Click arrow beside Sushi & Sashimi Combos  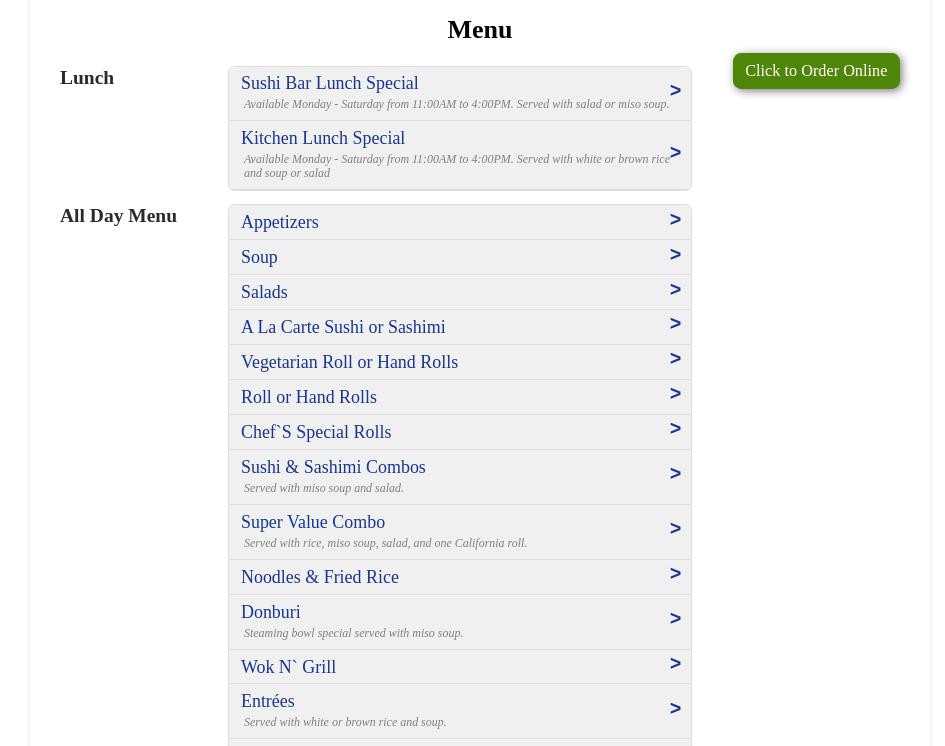click(x=675, y=474)
